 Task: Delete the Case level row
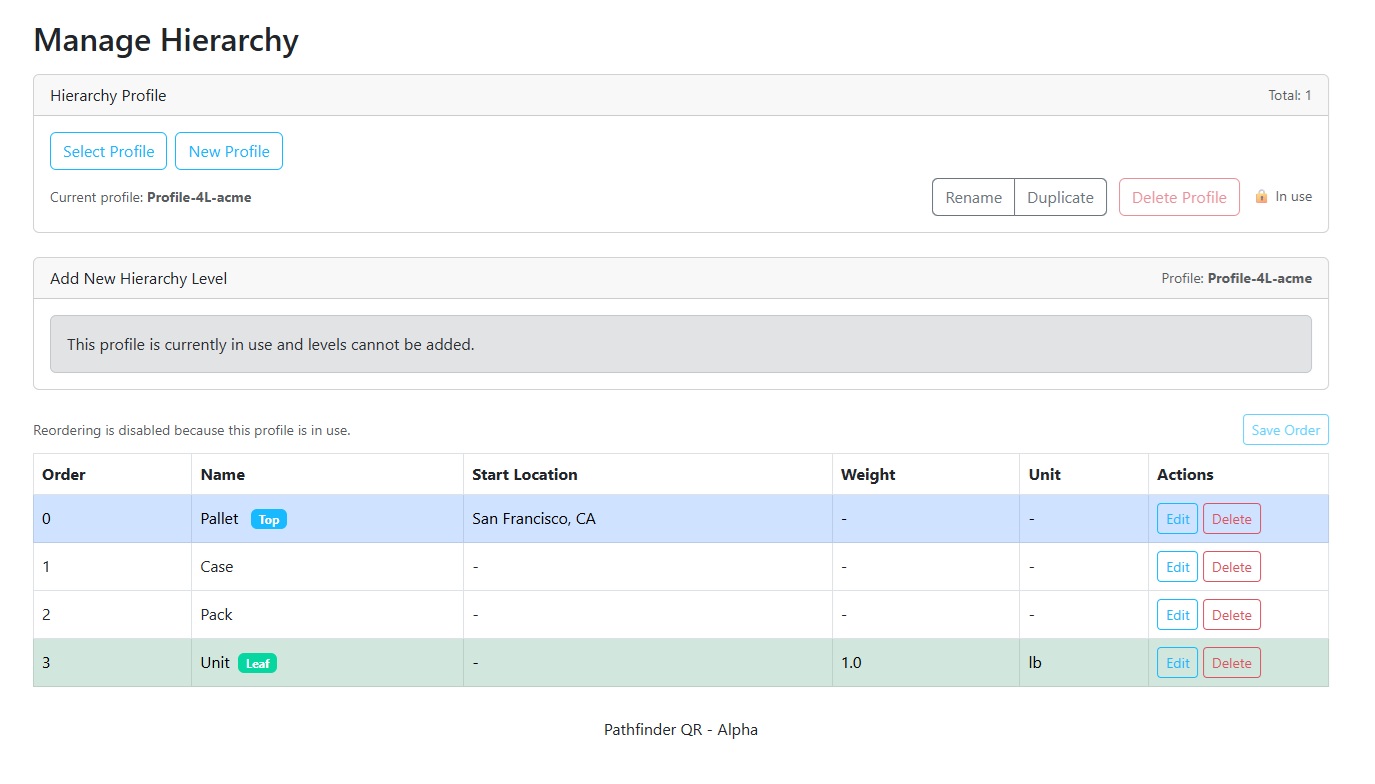point(1231,567)
